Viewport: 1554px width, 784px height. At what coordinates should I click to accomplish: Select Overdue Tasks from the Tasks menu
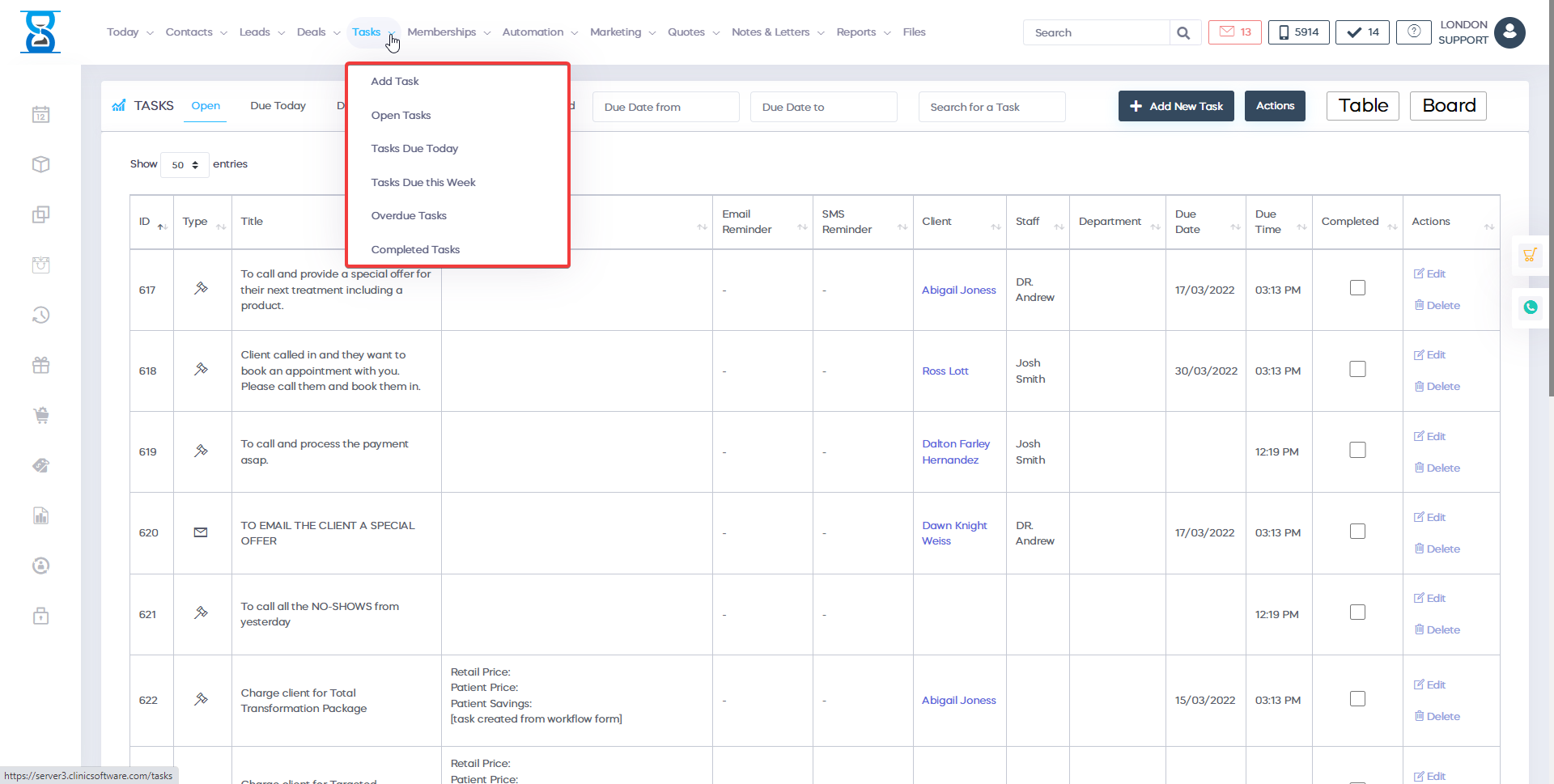pyautogui.click(x=409, y=216)
